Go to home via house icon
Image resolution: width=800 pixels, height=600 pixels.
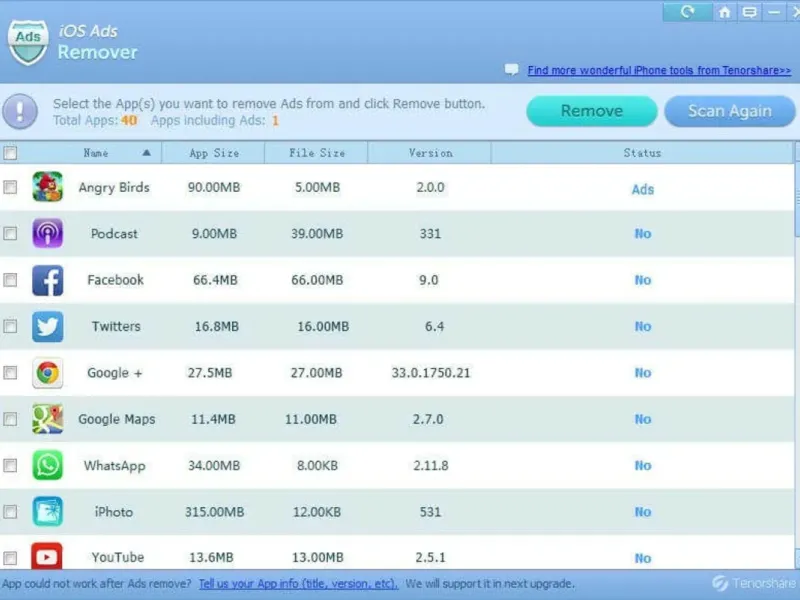click(x=724, y=12)
